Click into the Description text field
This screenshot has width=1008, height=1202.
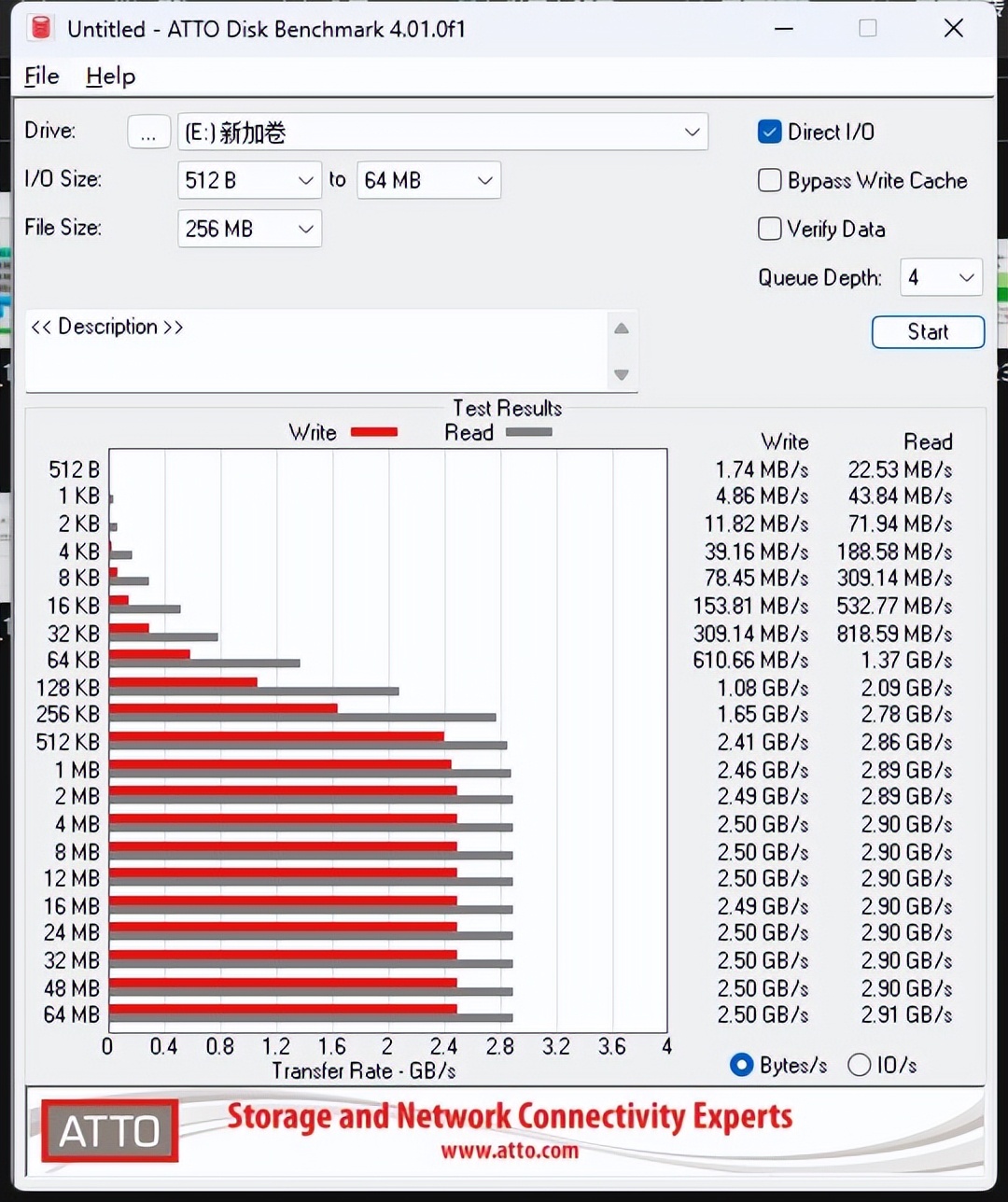[x=317, y=351]
